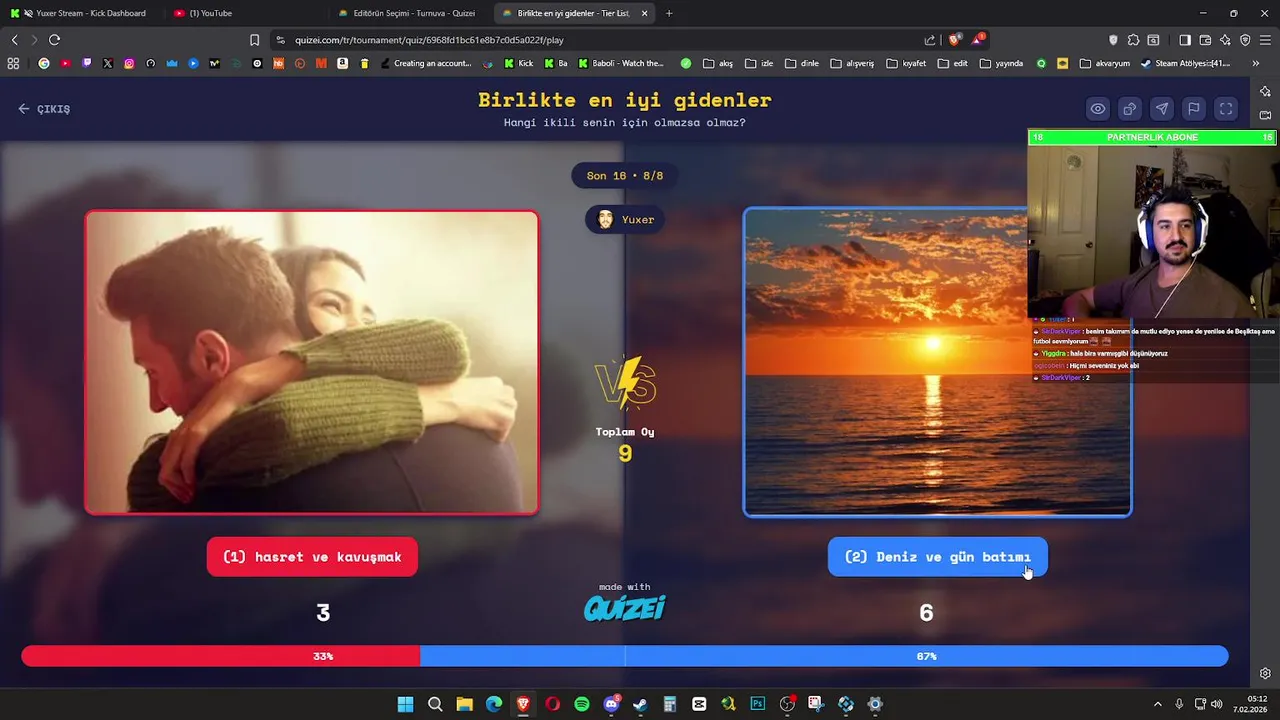
Task: Open the Brave Wallet icon
Action: pyautogui.click(x=1205, y=40)
